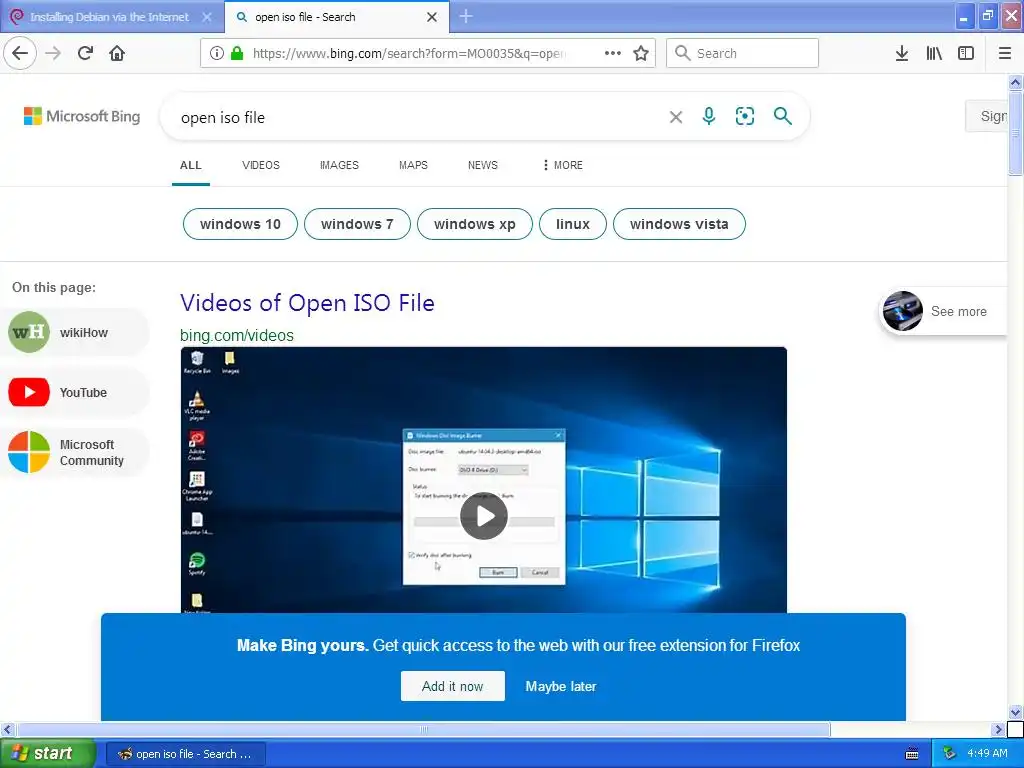
Task: Go back using the browser back arrow
Action: click(20, 53)
